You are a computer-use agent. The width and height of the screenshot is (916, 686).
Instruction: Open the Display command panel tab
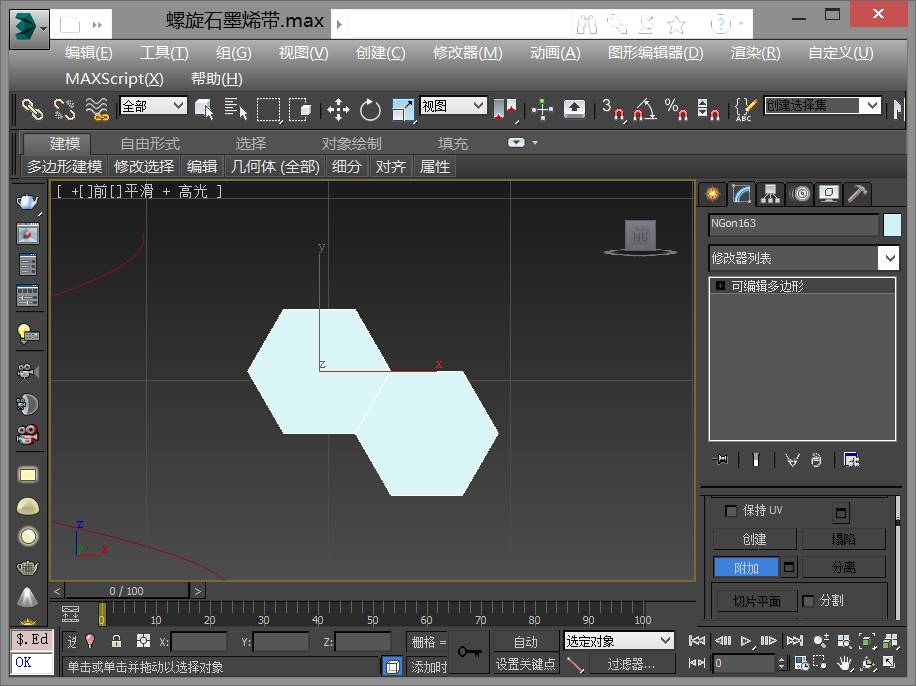[x=828, y=194]
